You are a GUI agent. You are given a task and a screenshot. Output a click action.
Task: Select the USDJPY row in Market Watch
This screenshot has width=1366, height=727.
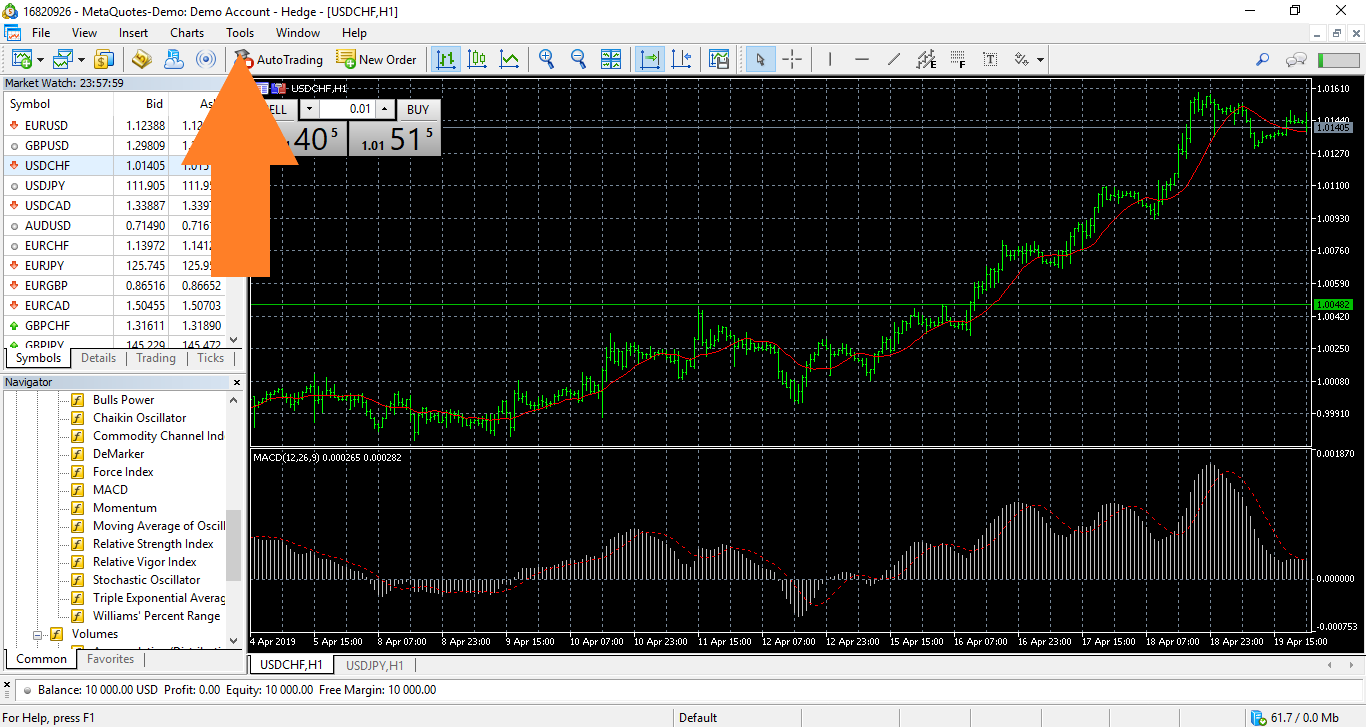click(x=115, y=185)
